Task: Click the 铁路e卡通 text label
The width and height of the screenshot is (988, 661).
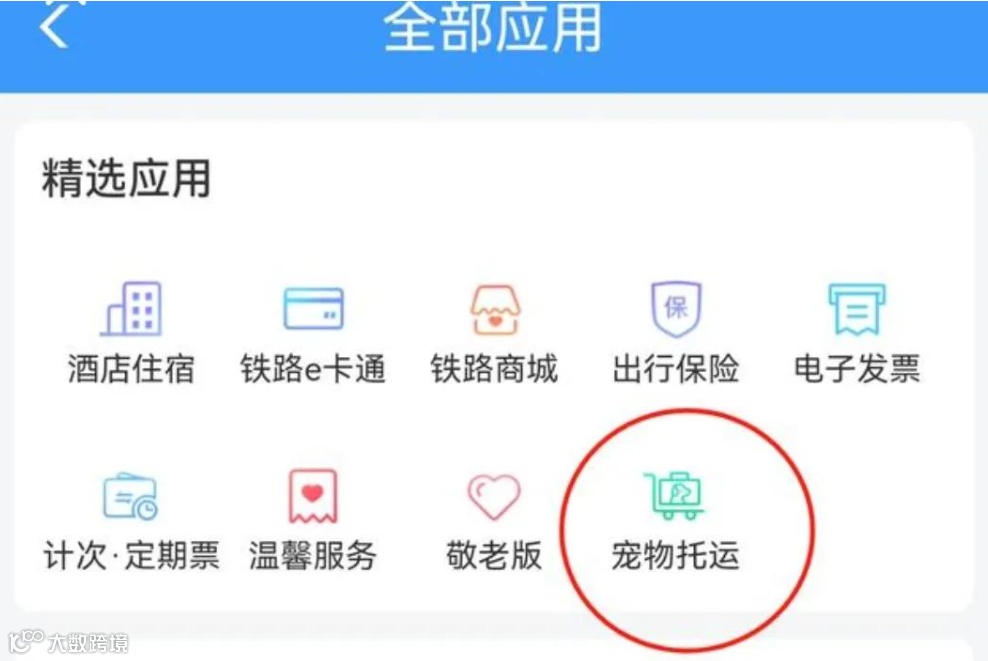Action: click(x=313, y=369)
